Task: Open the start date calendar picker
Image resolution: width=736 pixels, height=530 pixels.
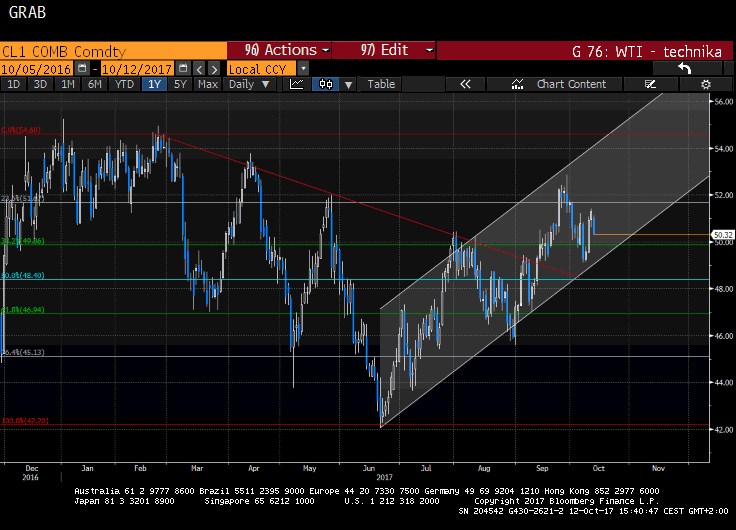Action: [81, 68]
